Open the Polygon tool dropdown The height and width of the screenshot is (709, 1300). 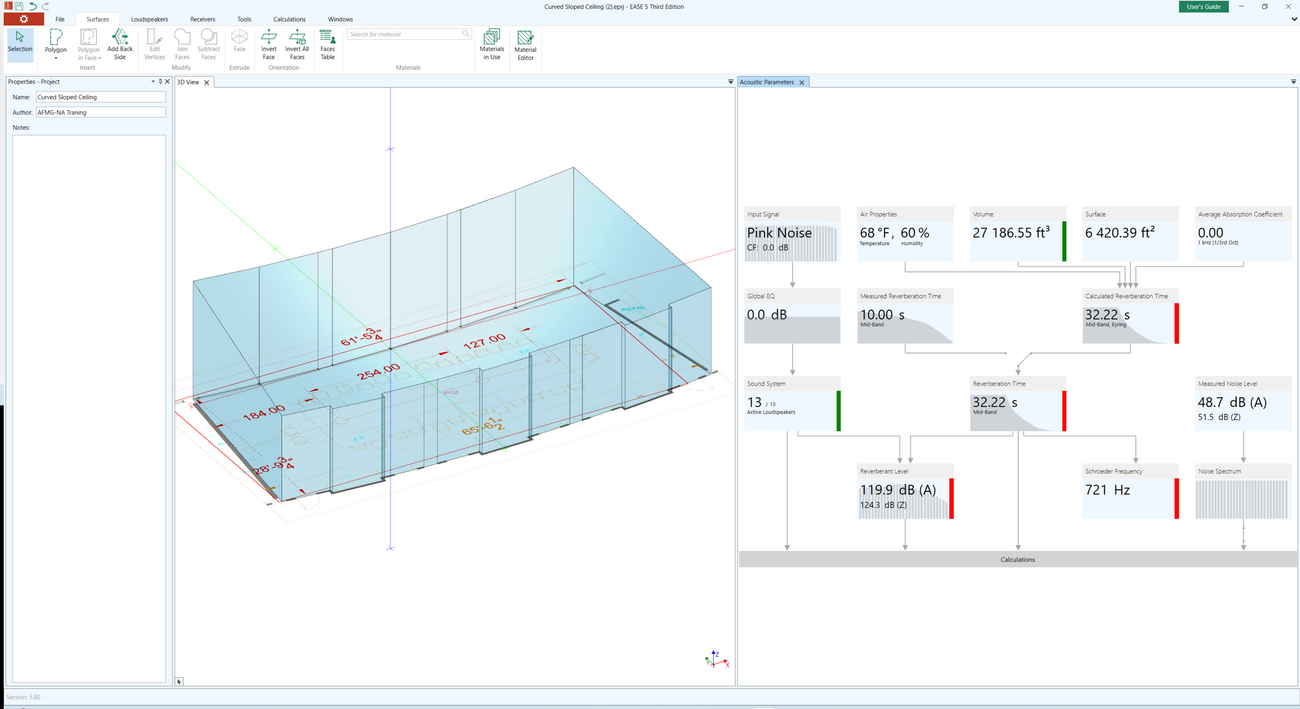coord(56,58)
